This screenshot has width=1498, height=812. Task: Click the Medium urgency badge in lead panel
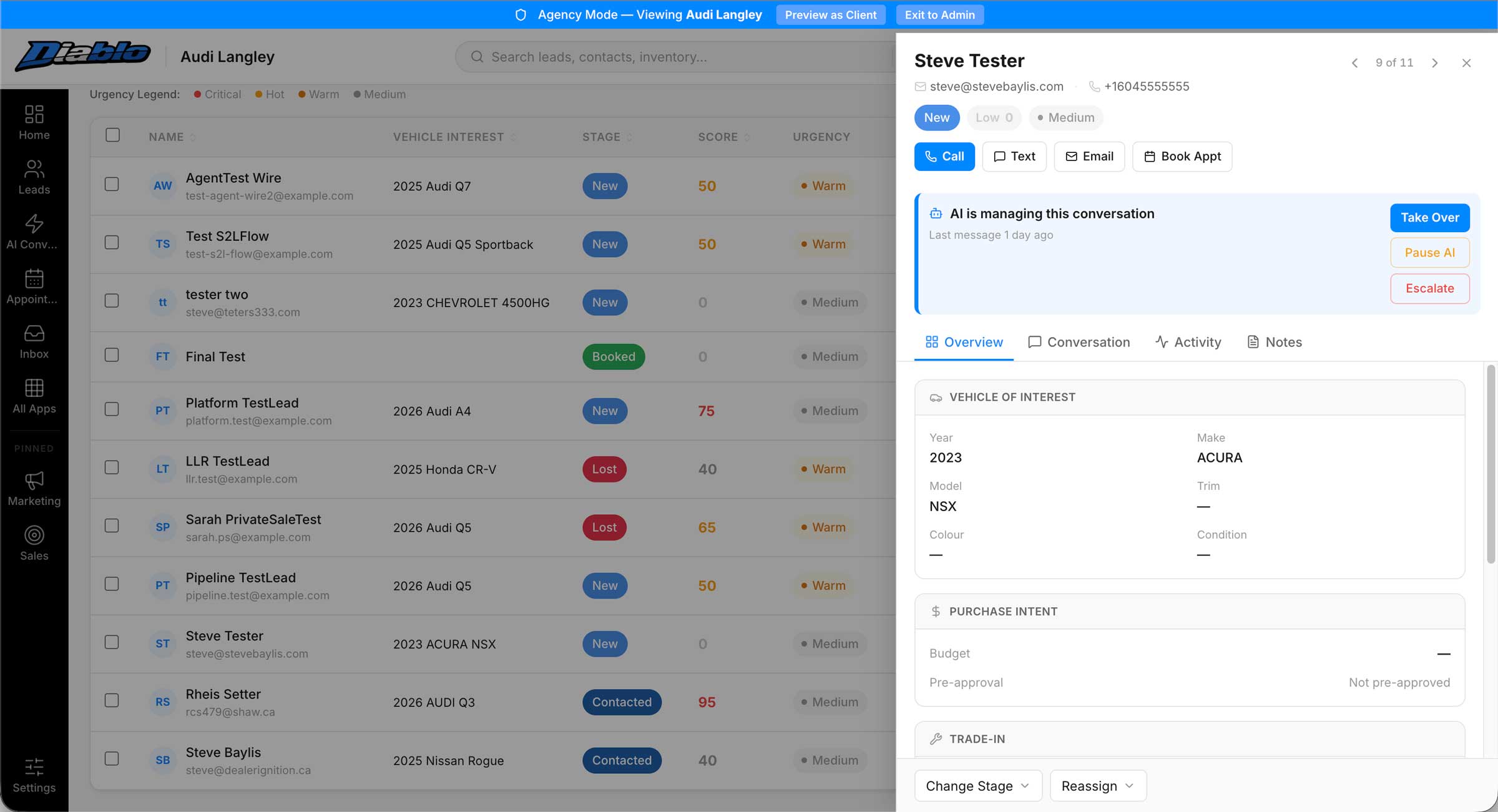point(1066,117)
